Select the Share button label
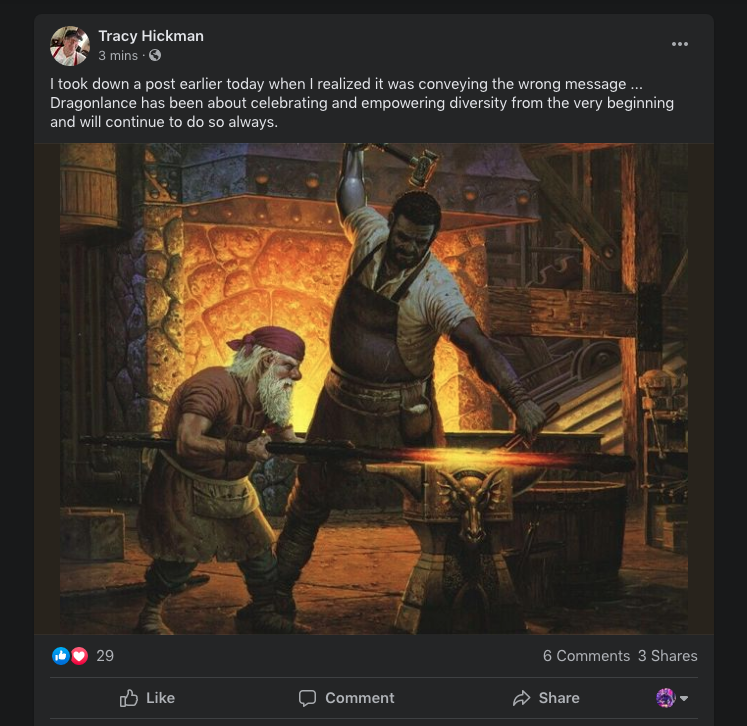The width and height of the screenshot is (747, 726). (559, 698)
